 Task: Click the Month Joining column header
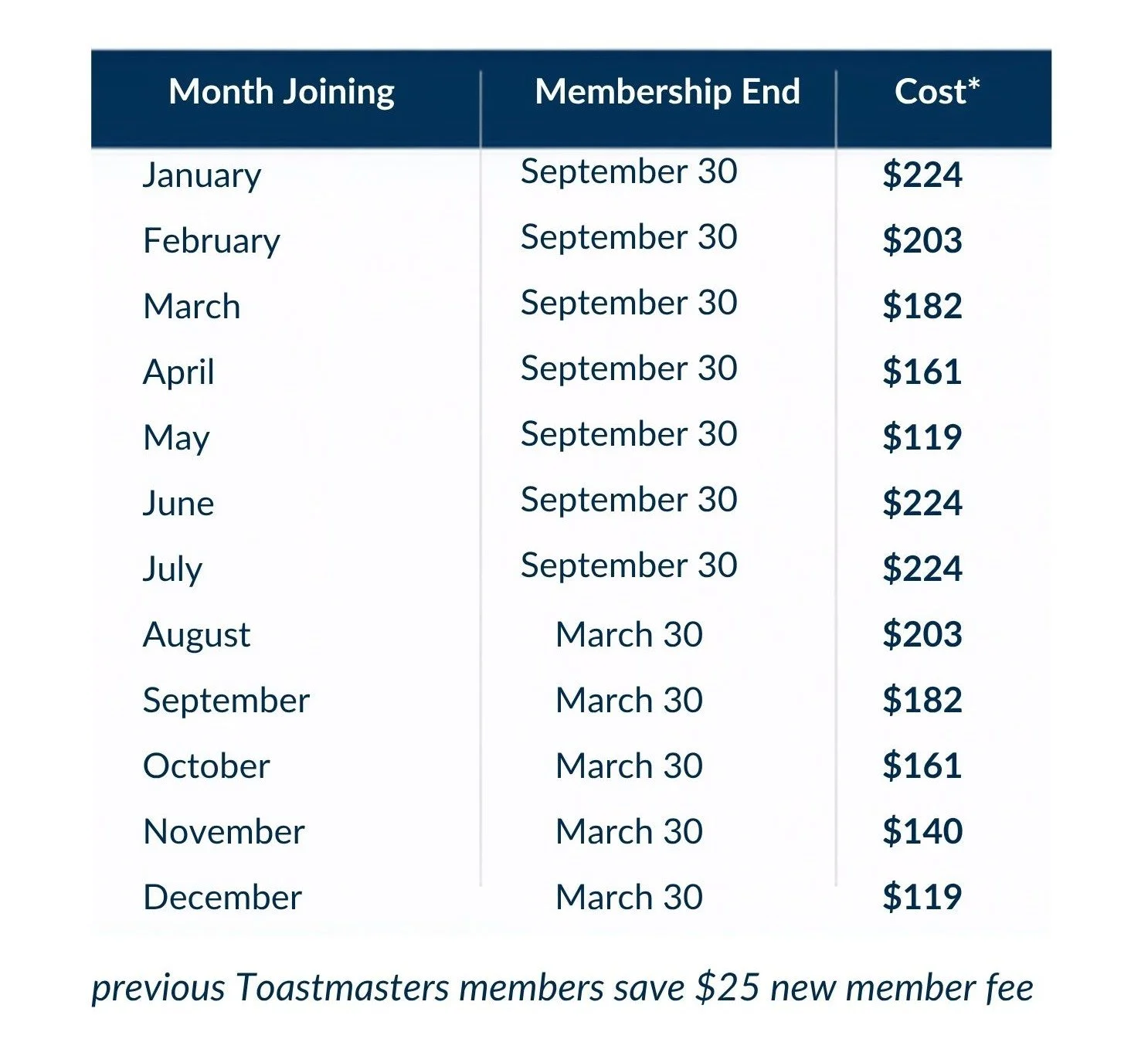click(282, 93)
